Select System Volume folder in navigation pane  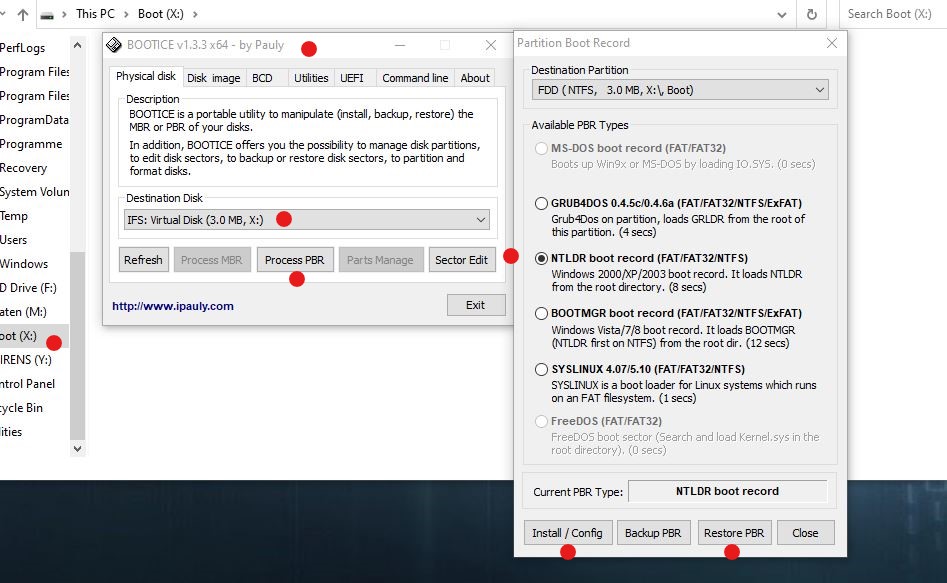(x=34, y=192)
